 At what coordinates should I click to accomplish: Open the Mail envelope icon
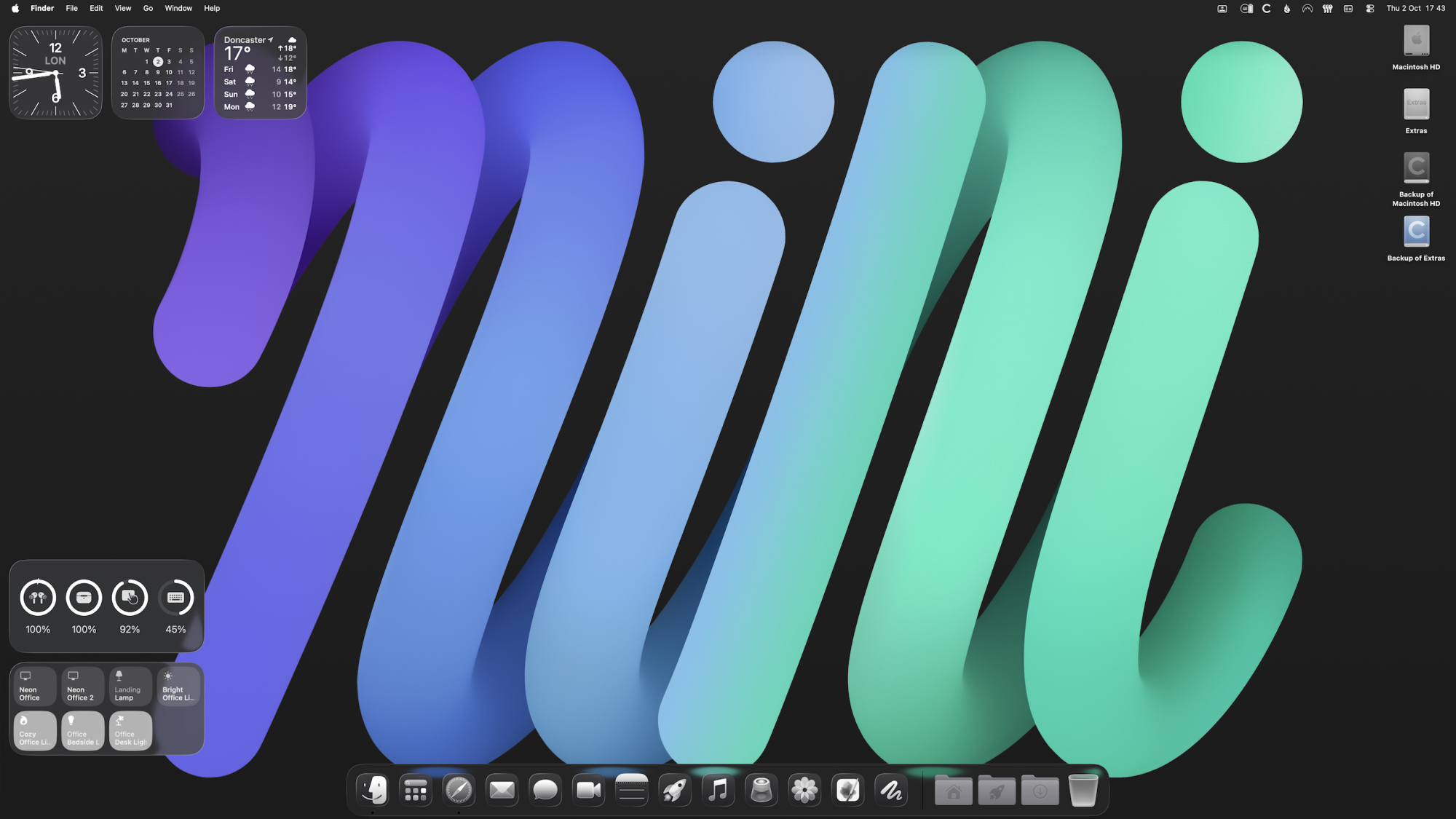coord(502,790)
